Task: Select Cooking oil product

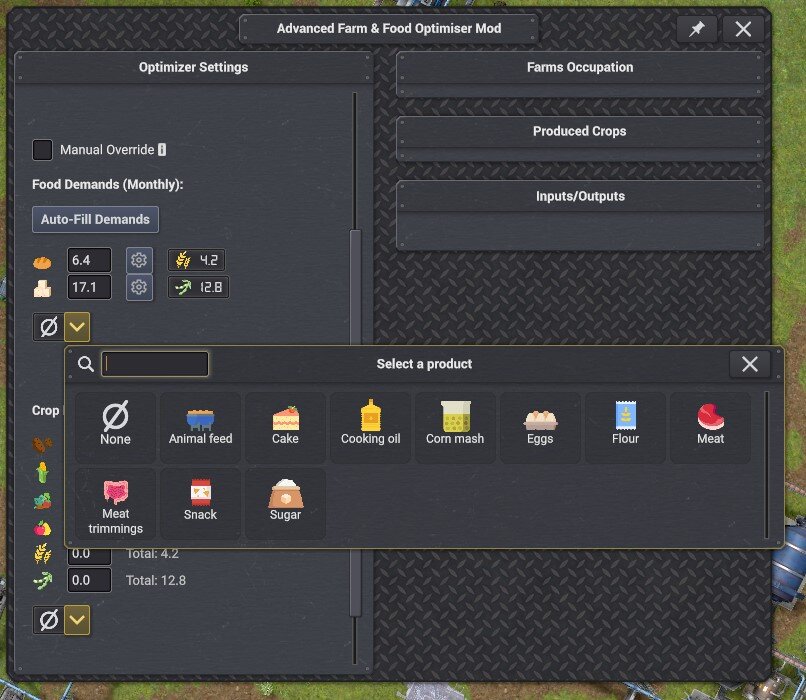Action: tap(371, 428)
